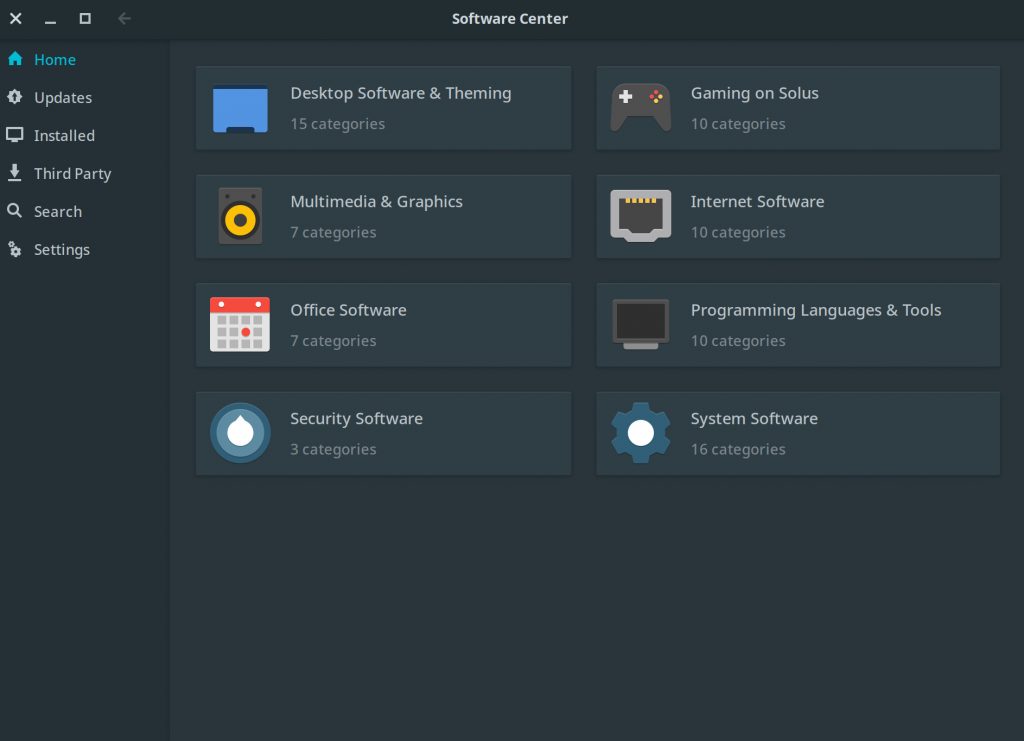Click "10 categories" under Internet Software
This screenshot has width=1024, height=741.
click(738, 232)
